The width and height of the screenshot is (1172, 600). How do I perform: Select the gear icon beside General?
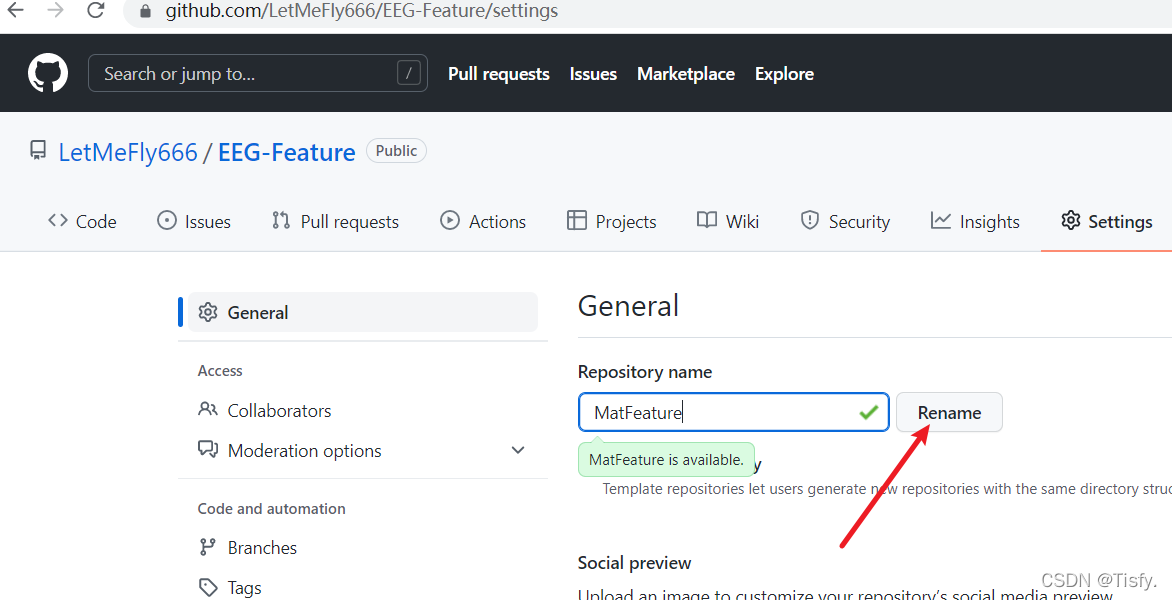point(208,312)
